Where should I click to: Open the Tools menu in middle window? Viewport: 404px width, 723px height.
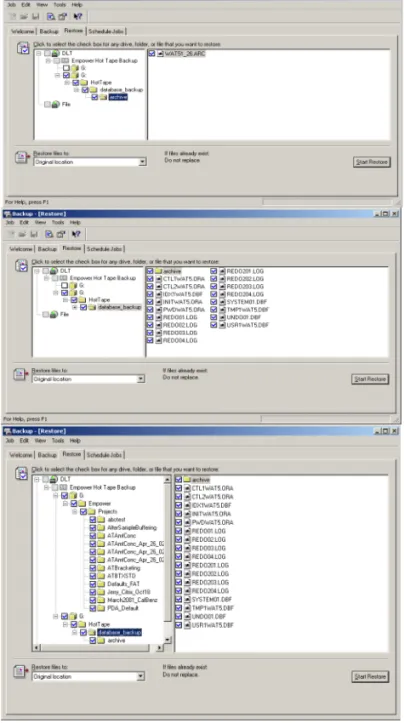click(x=58, y=222)
